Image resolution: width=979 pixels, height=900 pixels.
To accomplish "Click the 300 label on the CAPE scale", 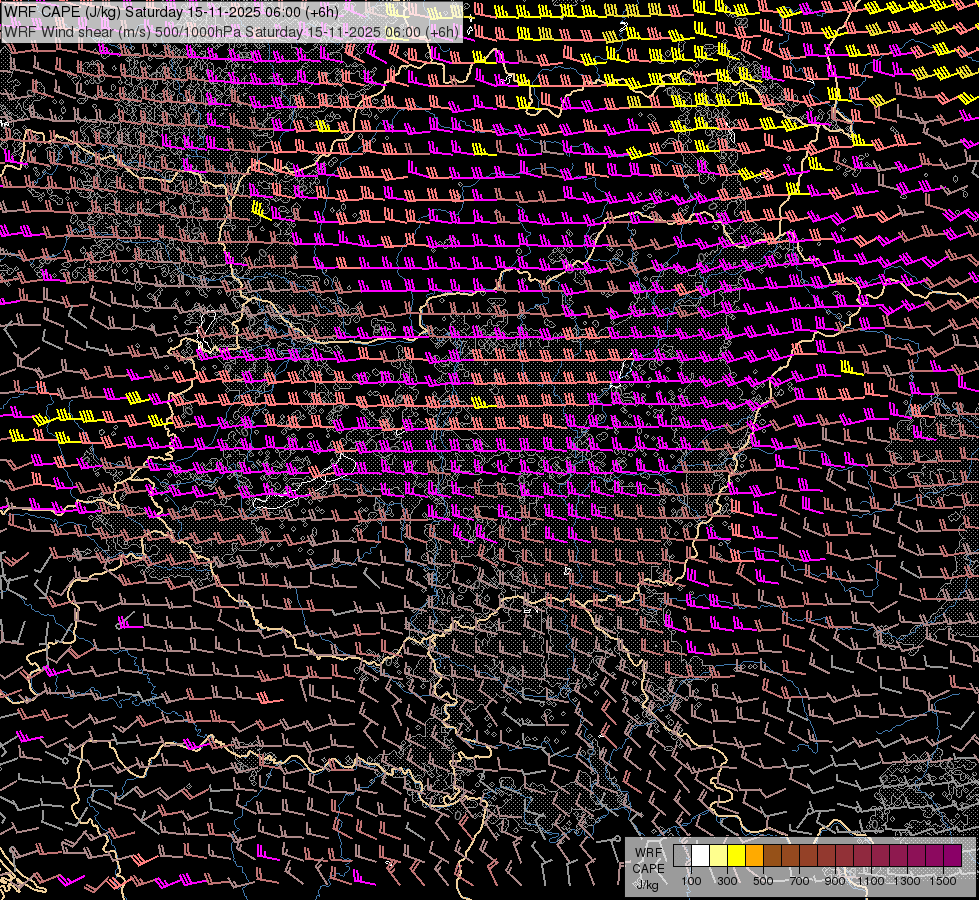I will coord(727,881).
